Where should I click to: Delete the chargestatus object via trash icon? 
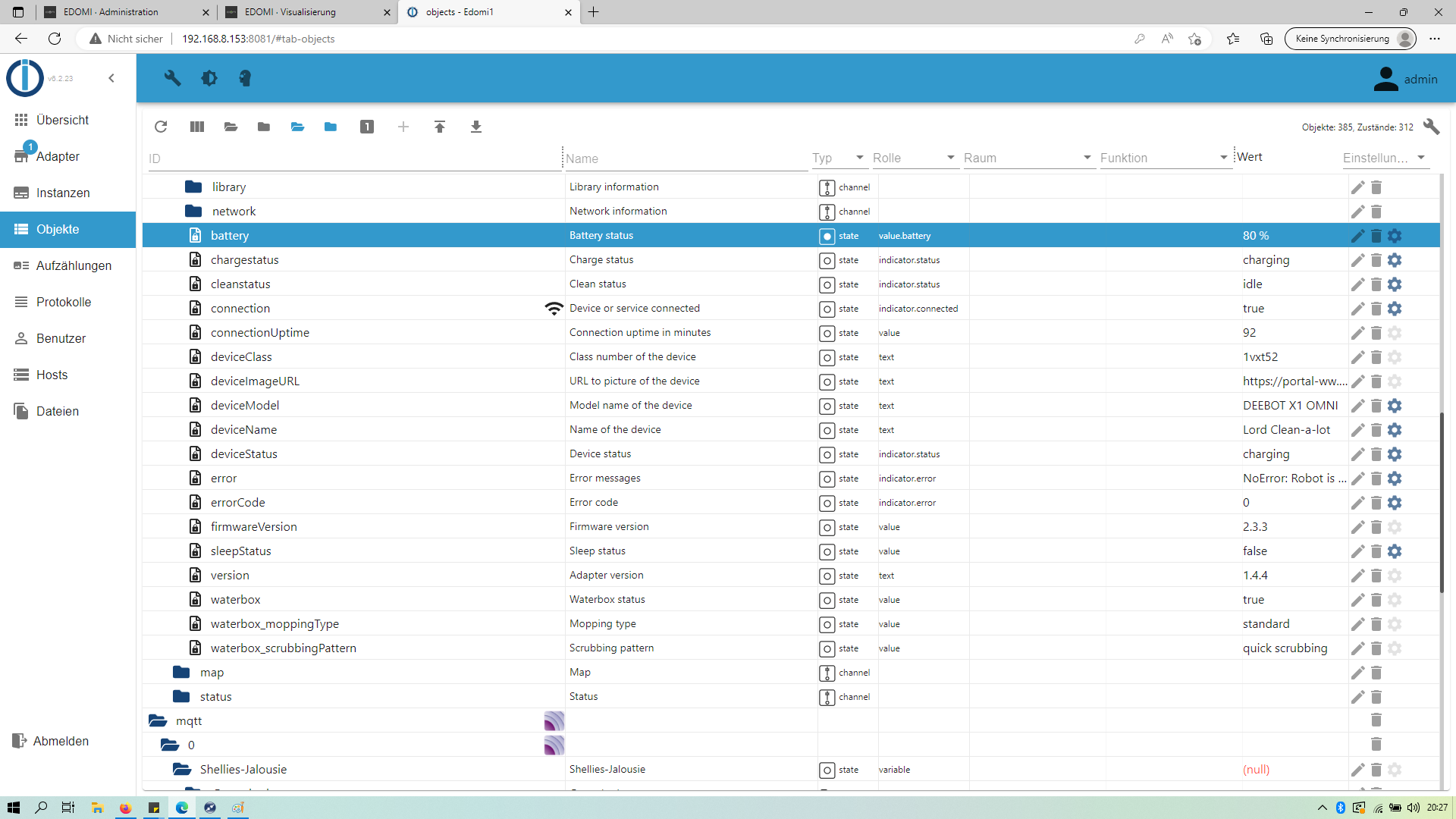coord(1376,260)
